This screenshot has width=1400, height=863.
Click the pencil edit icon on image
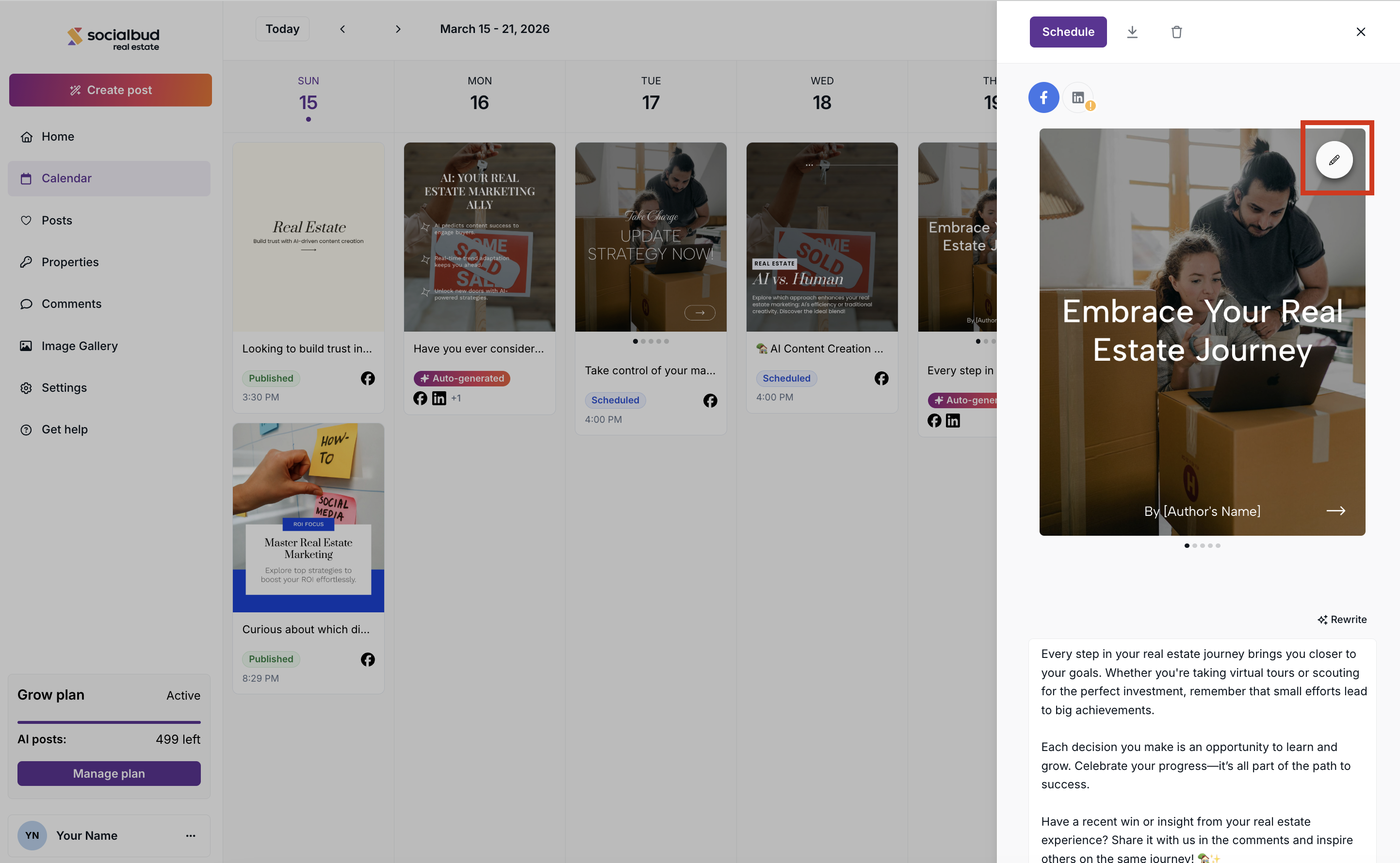[x=1334, y=160]
